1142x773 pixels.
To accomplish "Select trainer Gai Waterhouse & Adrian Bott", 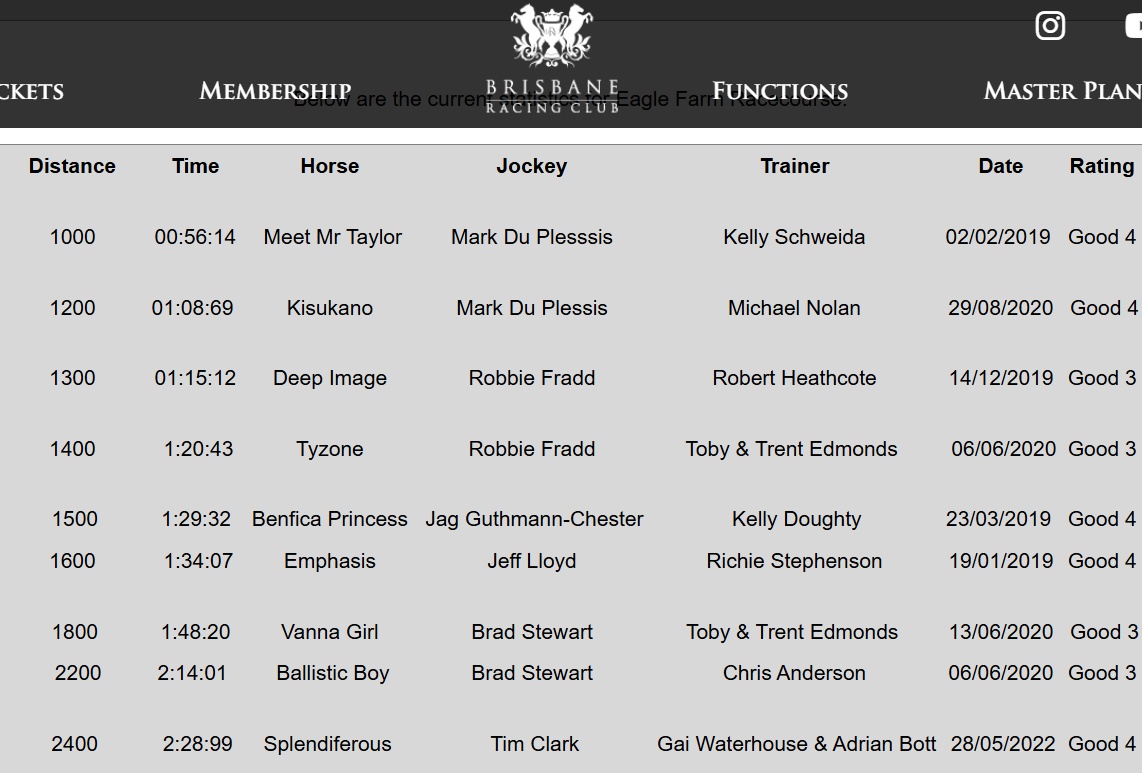I will pyautogui.click(x=795, y=744).
